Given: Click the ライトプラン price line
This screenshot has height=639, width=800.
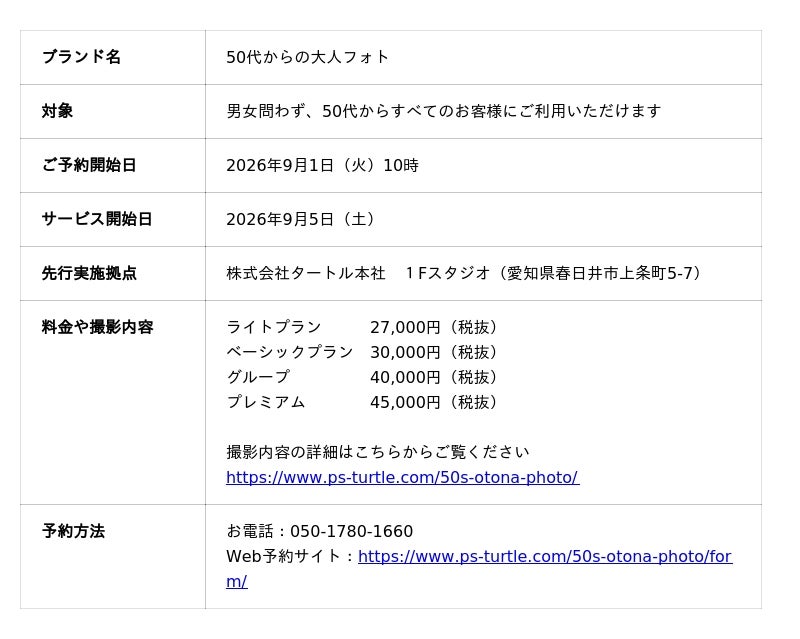Looking at the screenshot, I should point(363,327).
